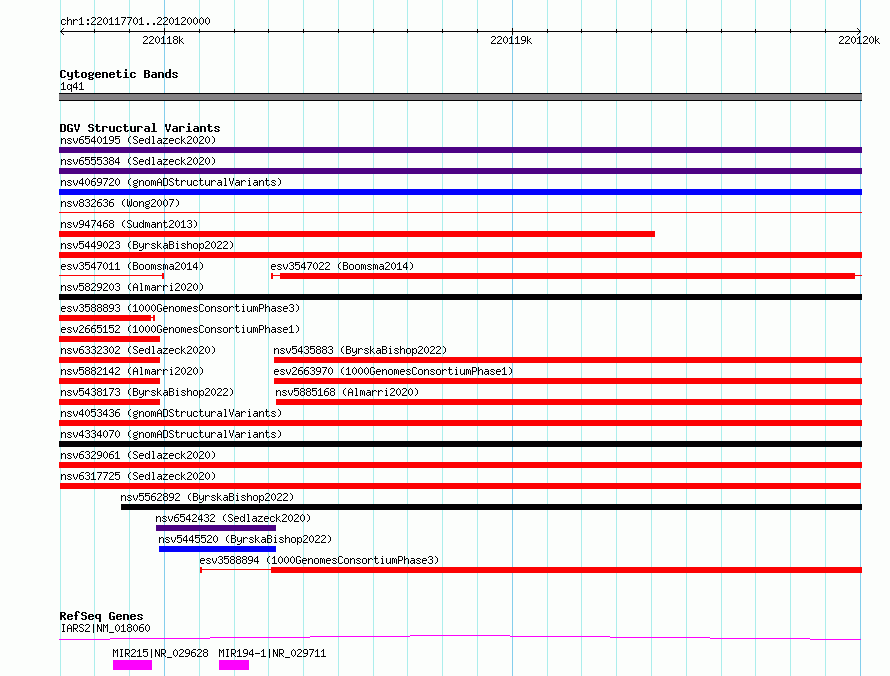The image size is (890, 676).
Task: Click the nsv5562892 (ByrskaBishop2022) label
Action: (207, 497)
